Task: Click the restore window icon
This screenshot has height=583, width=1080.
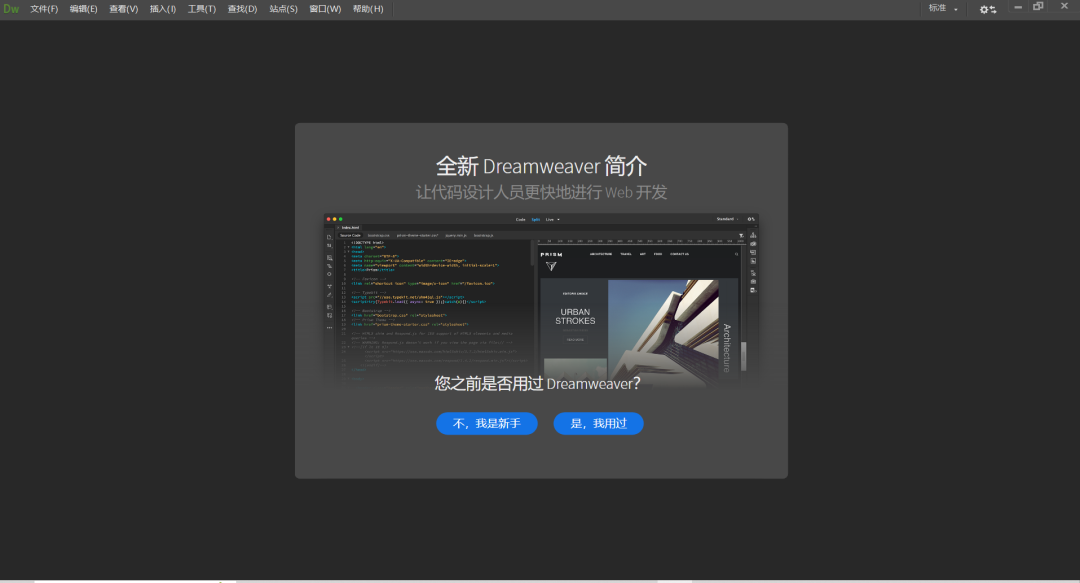Action: pos(1039,8)
